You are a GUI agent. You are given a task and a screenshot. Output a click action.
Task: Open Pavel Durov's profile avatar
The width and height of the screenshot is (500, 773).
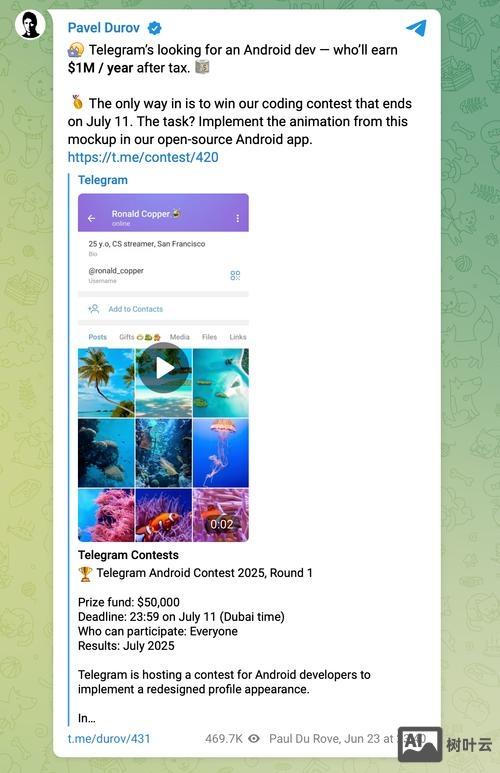click(30, 24)
